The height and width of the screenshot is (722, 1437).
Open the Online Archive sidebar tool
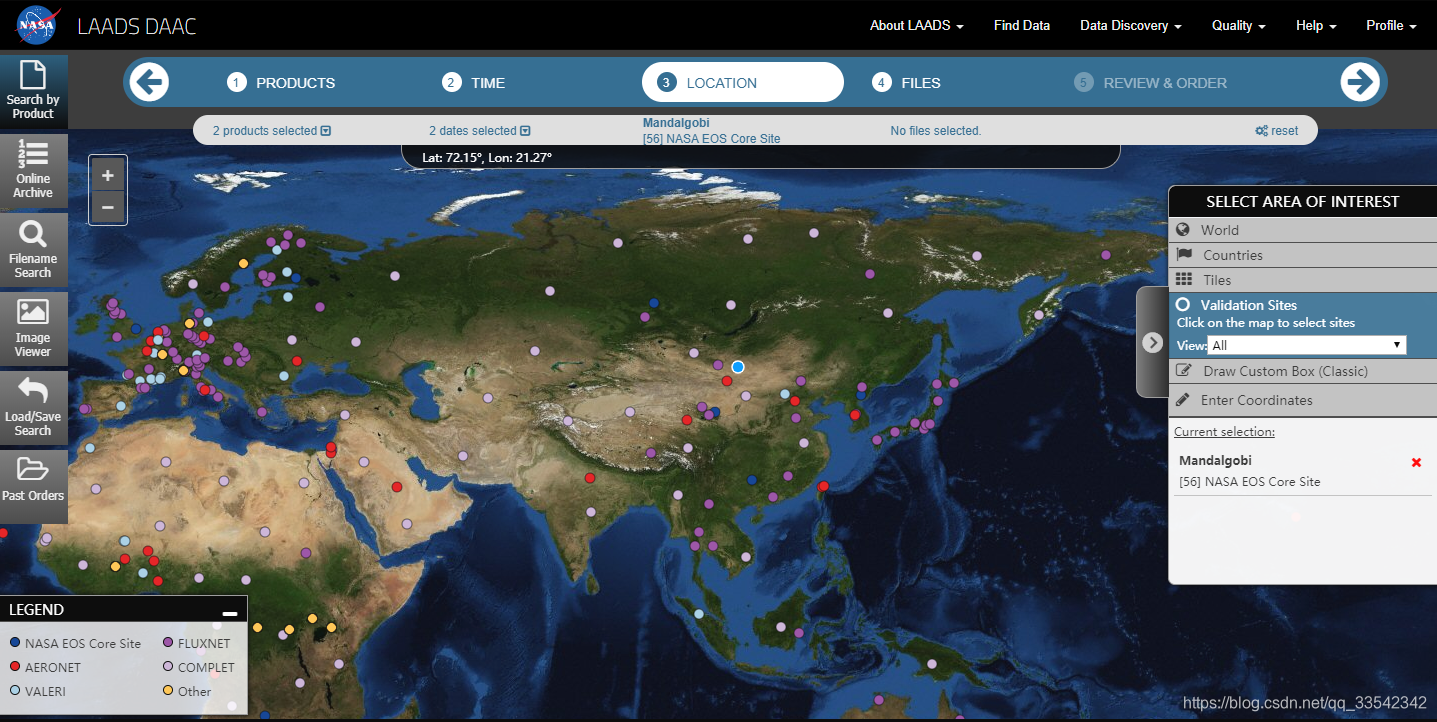pyautogui.click(x=33, y=170)
